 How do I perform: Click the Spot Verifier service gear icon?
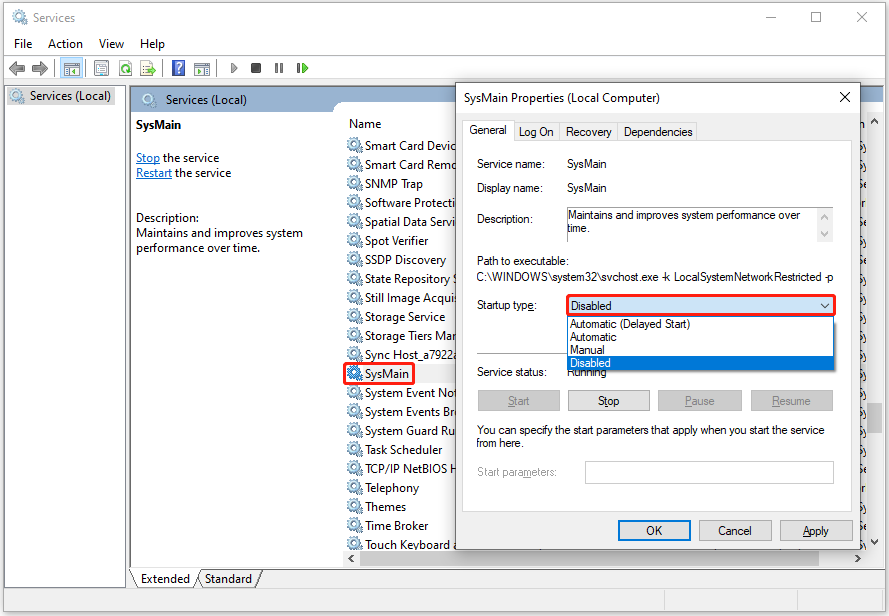click(x=355, y=240)
